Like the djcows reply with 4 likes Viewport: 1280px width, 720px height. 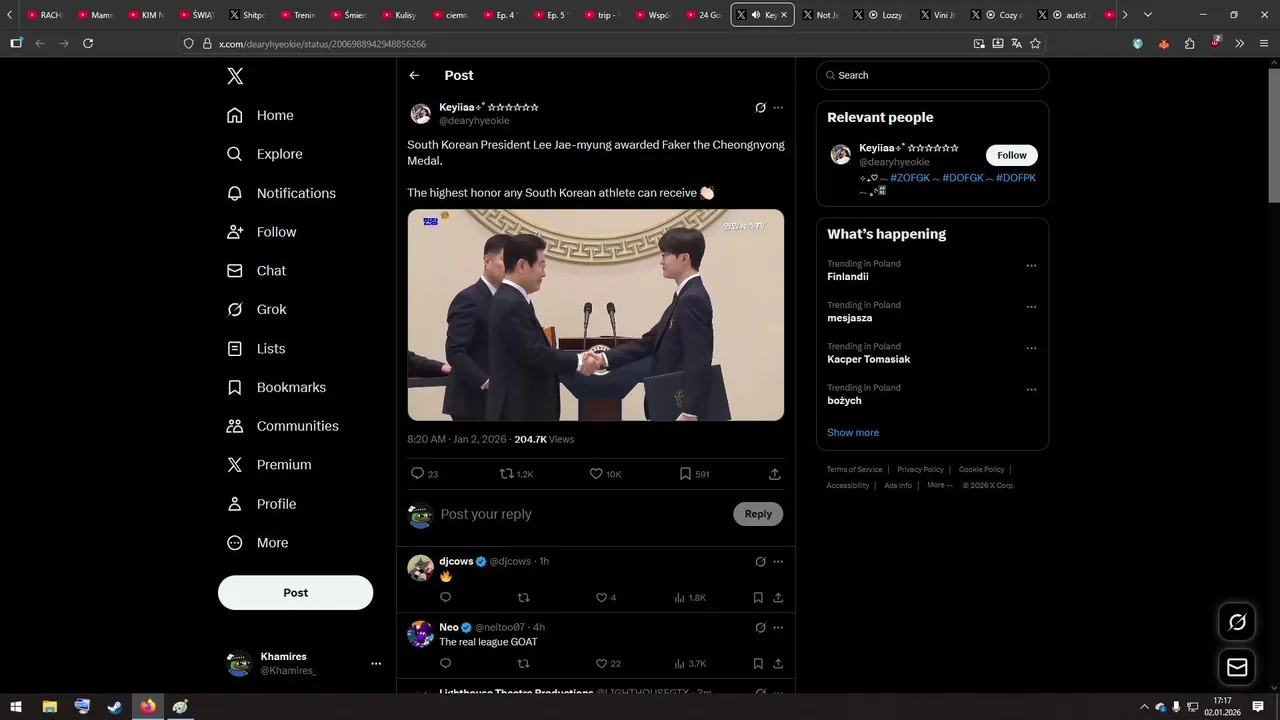(601, 598)
